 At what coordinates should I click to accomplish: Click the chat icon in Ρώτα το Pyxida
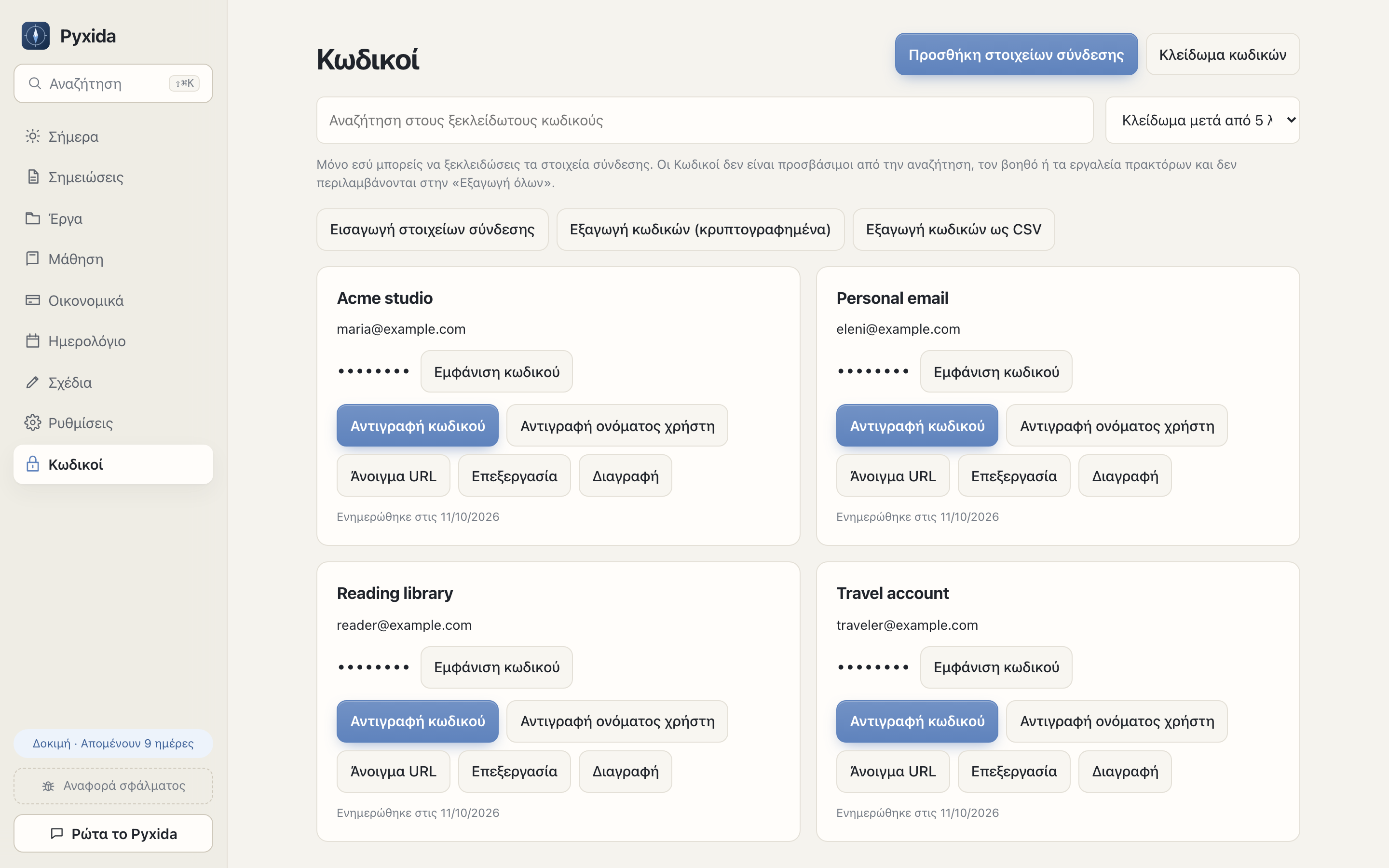57,834
